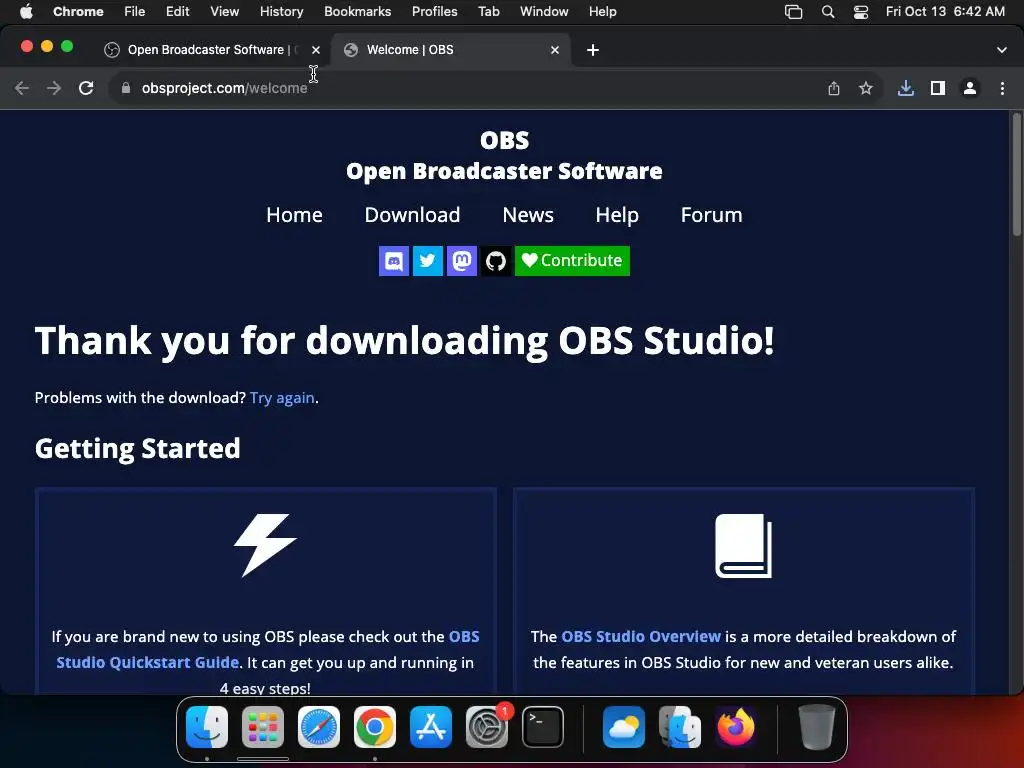Open the Discord icon link

pos(394,261)
